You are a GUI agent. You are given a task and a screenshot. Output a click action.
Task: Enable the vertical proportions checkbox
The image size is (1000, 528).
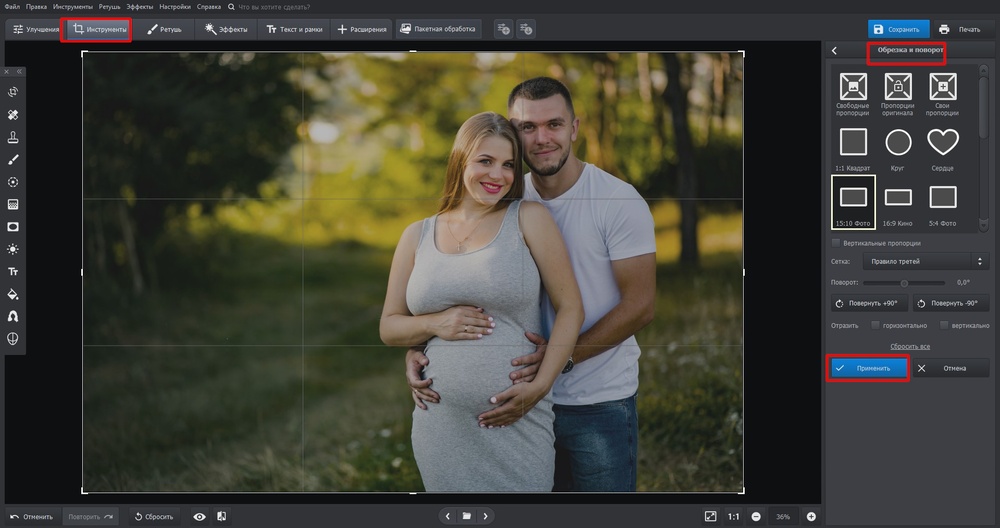click(836, 243)
